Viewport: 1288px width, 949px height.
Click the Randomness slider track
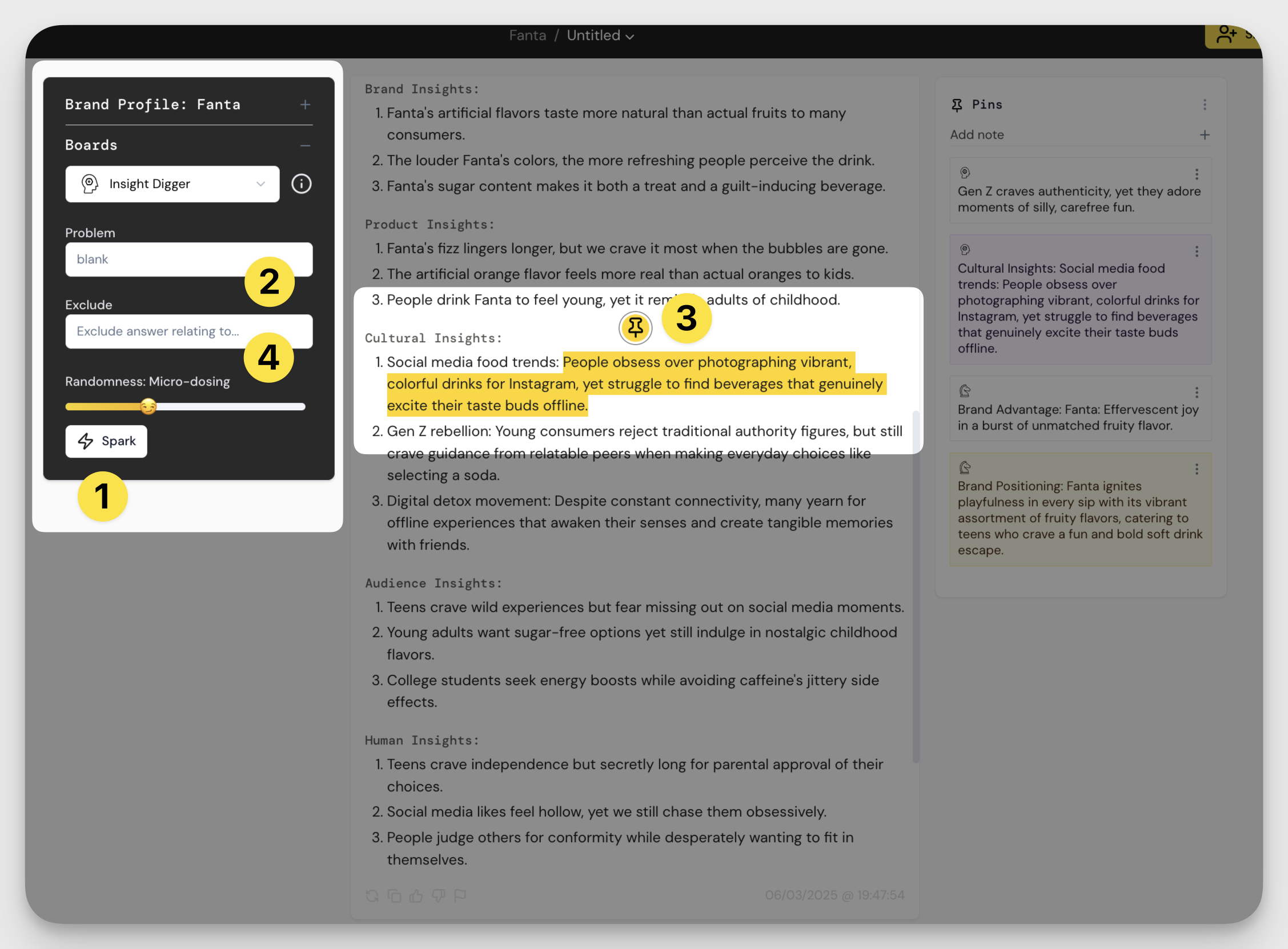230,407
